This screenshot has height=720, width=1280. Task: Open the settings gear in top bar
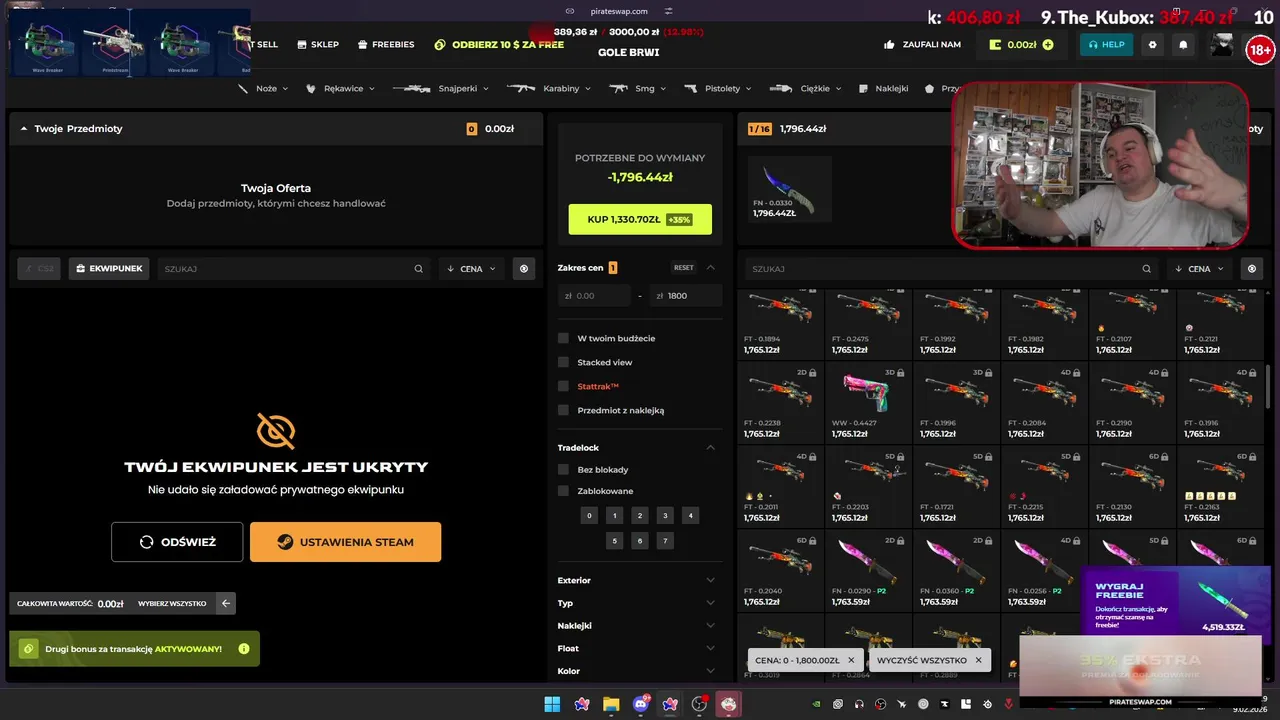point(1152,45)
